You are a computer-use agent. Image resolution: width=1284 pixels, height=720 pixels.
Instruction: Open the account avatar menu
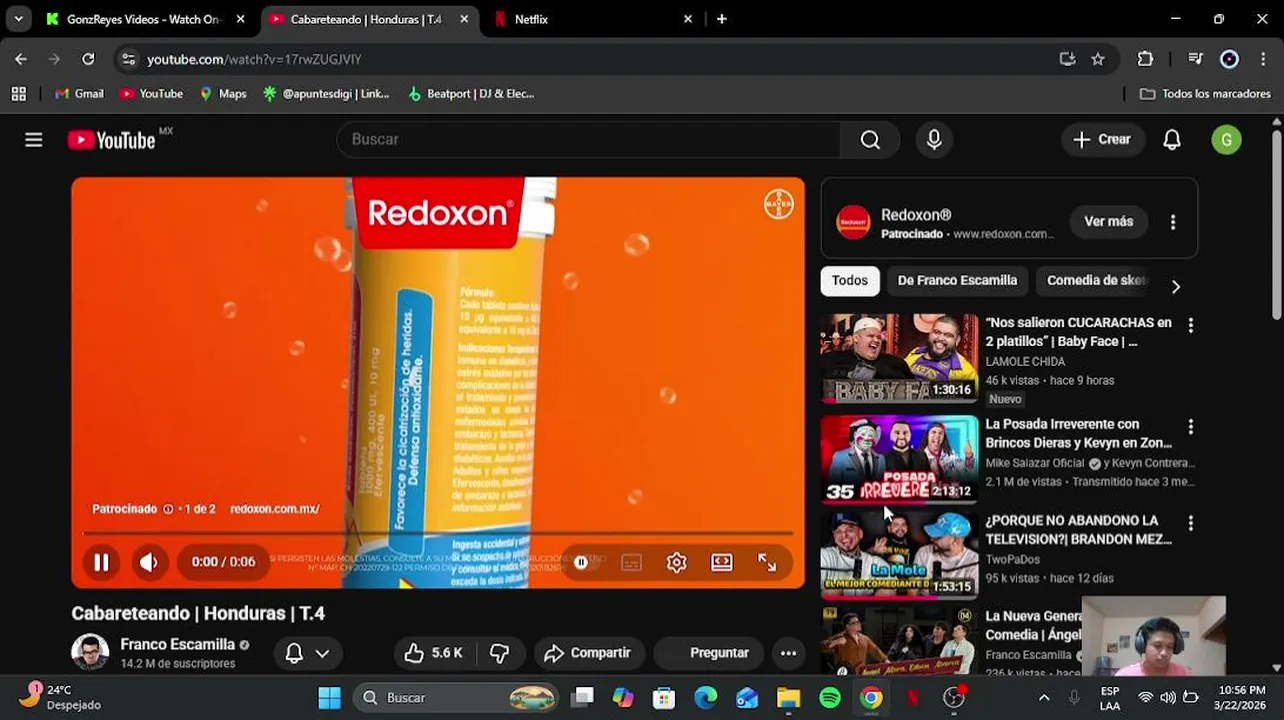pos(1226,140)
